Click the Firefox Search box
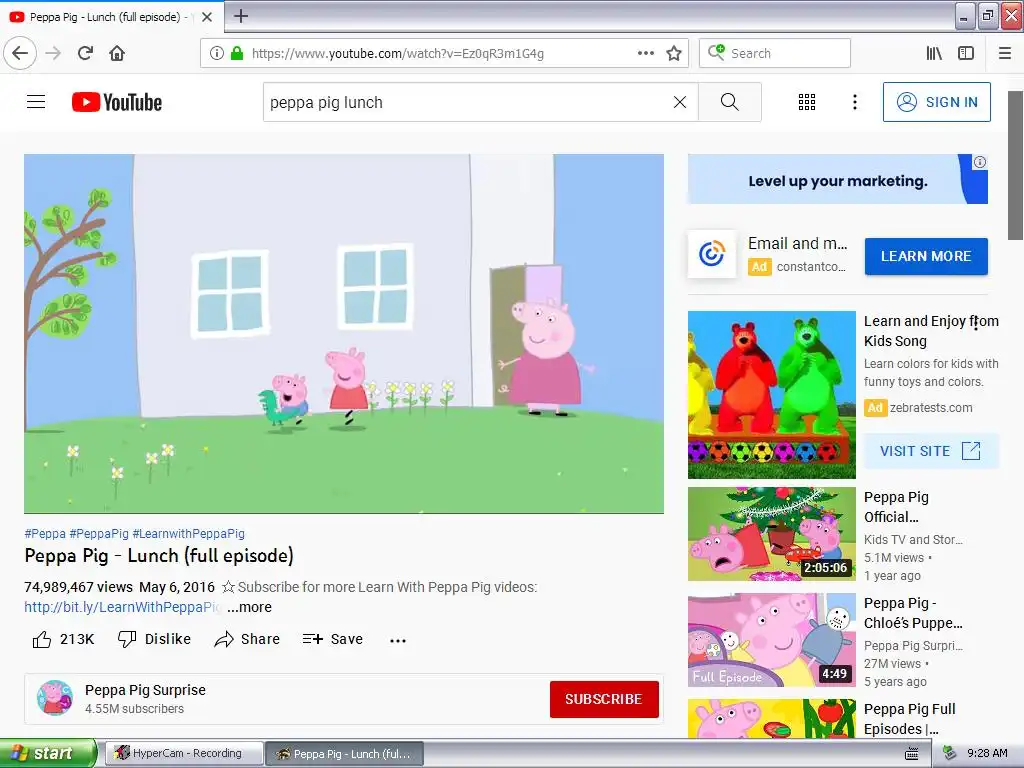 (775, 53)
